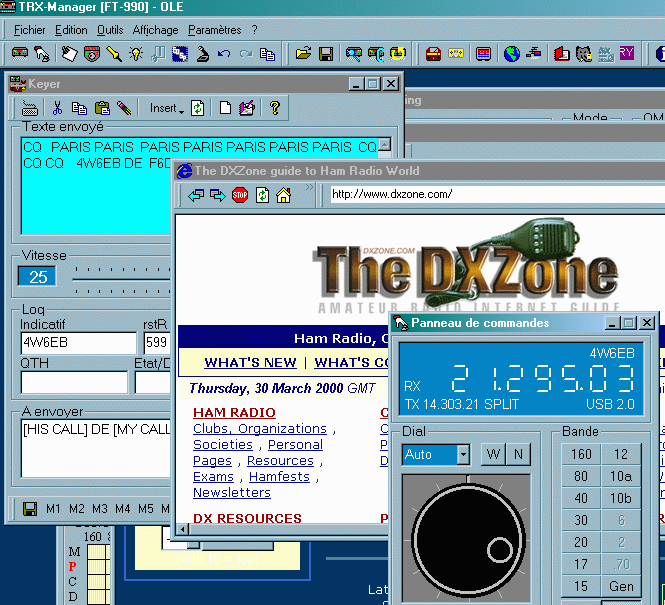This screenshot has height=605, width=665.
Task: Click the browser back arrow
Action: (x=196, y=195)
